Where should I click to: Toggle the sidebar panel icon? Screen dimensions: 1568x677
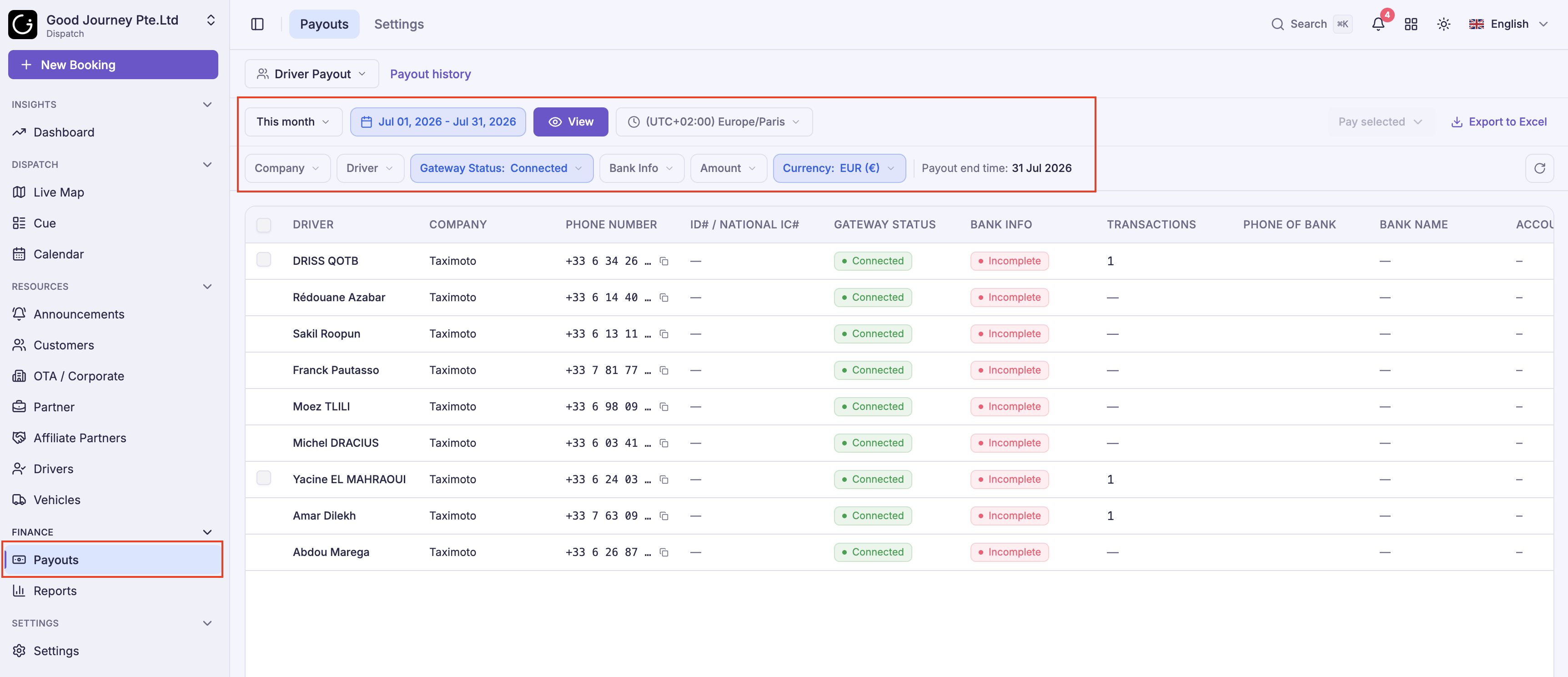pyautogui.click(x=257, y=25)
